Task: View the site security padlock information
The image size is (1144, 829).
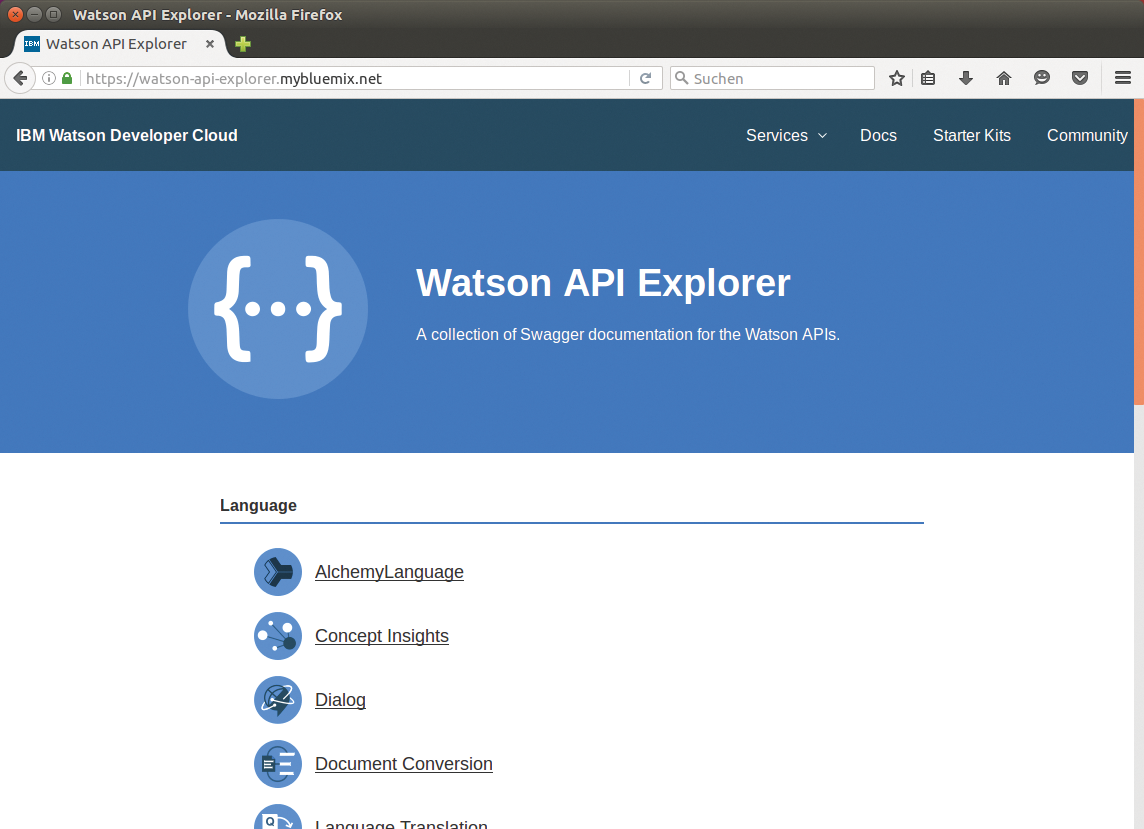Action: click(66, 77)
